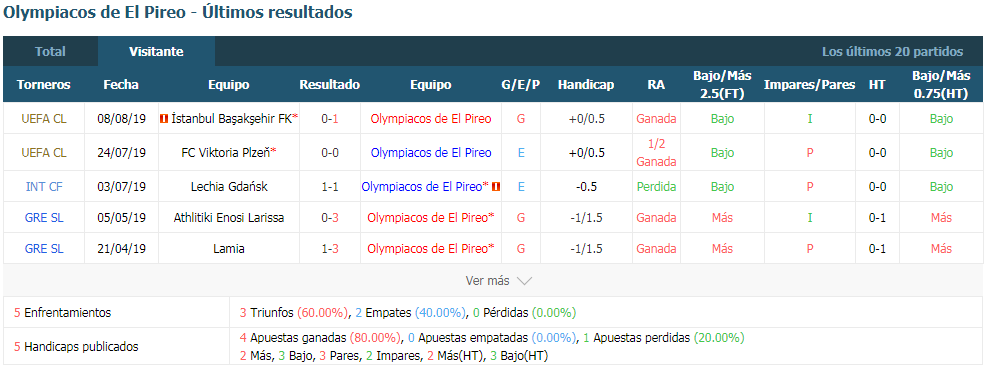Switch to the Total tab
The height and width of the screenshot is (368, 989).
click(50, 52)
